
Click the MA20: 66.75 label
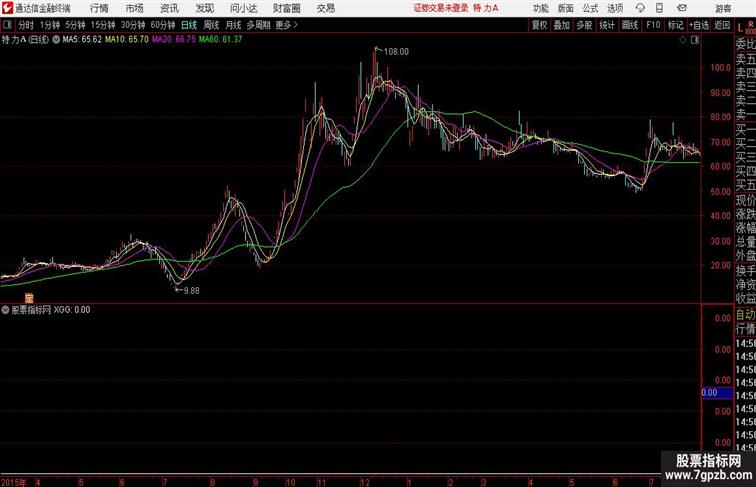point(174,40)
